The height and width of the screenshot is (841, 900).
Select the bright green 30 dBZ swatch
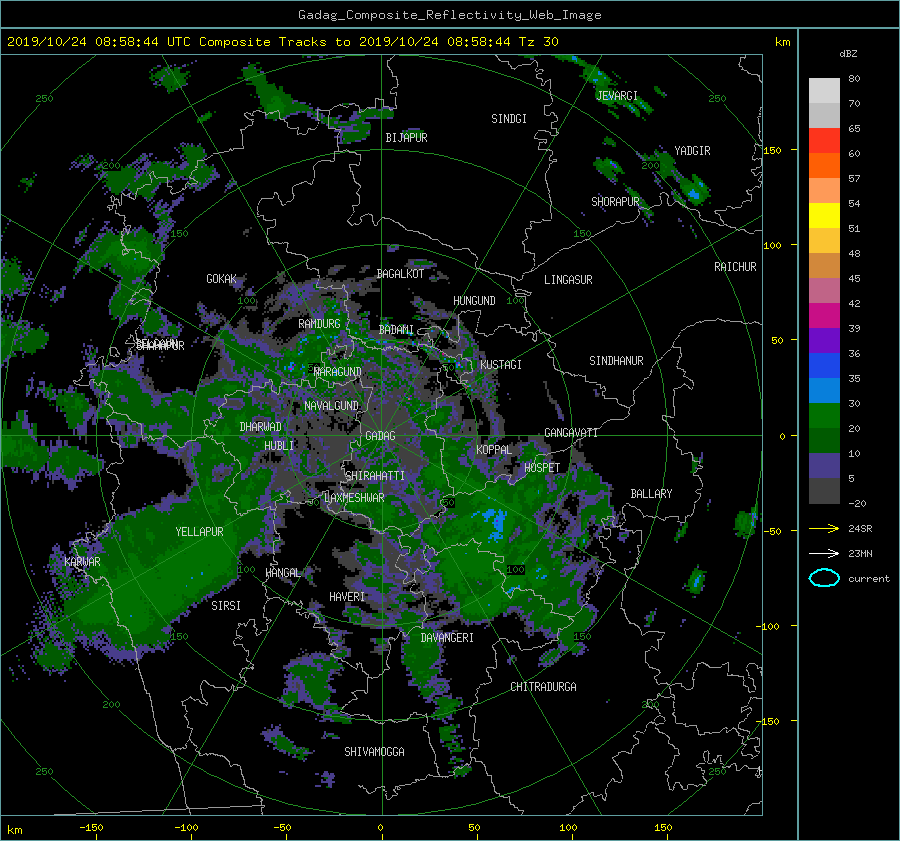coord(824,415)
